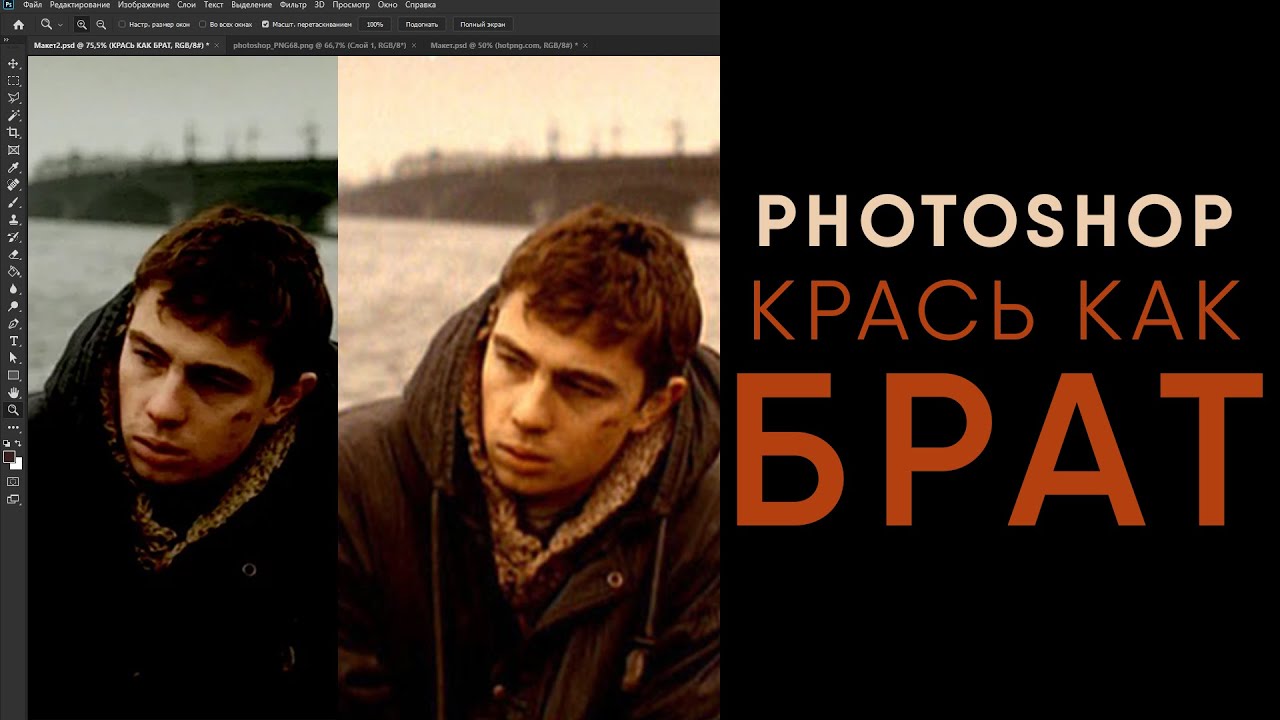Open the foreground color swatch
This screenshot has height=720, width=1280.
tap(9, 457)
